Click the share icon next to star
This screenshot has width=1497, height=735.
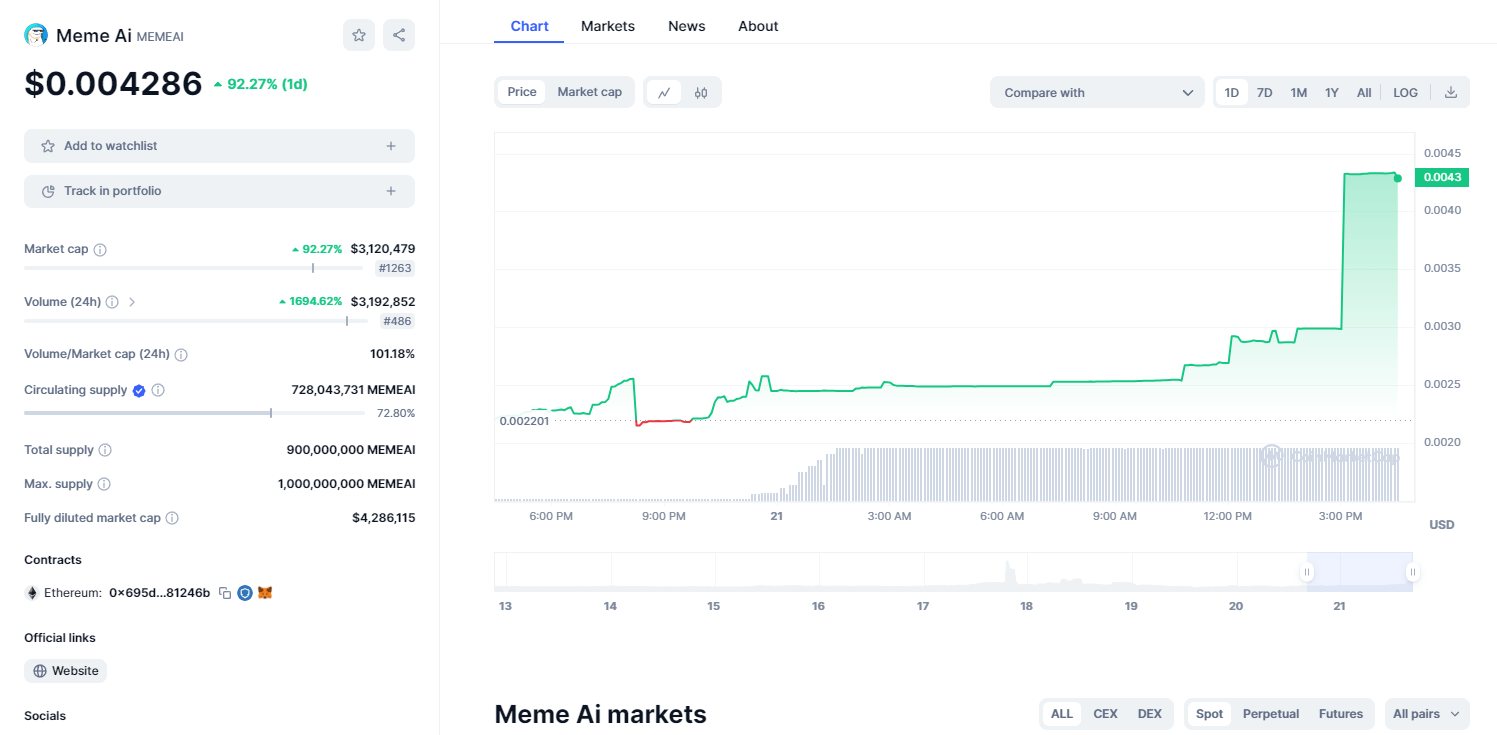tap(399, 35)
